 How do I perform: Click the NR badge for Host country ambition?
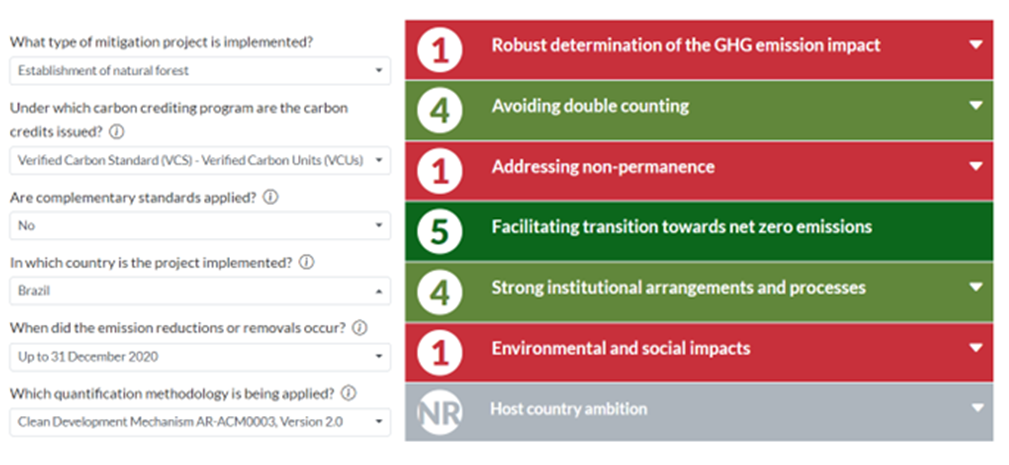(440, 413)
